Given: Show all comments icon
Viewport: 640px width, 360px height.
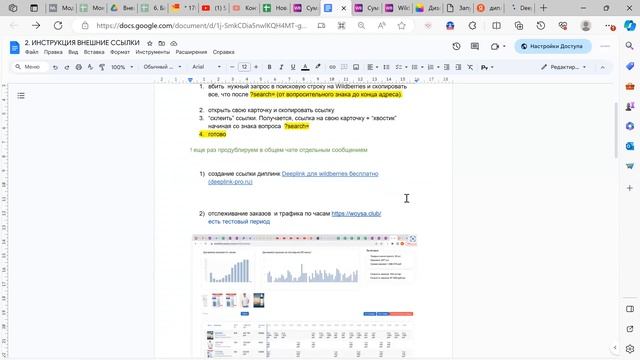Looking at the screenshot, I should coord(475,47).
